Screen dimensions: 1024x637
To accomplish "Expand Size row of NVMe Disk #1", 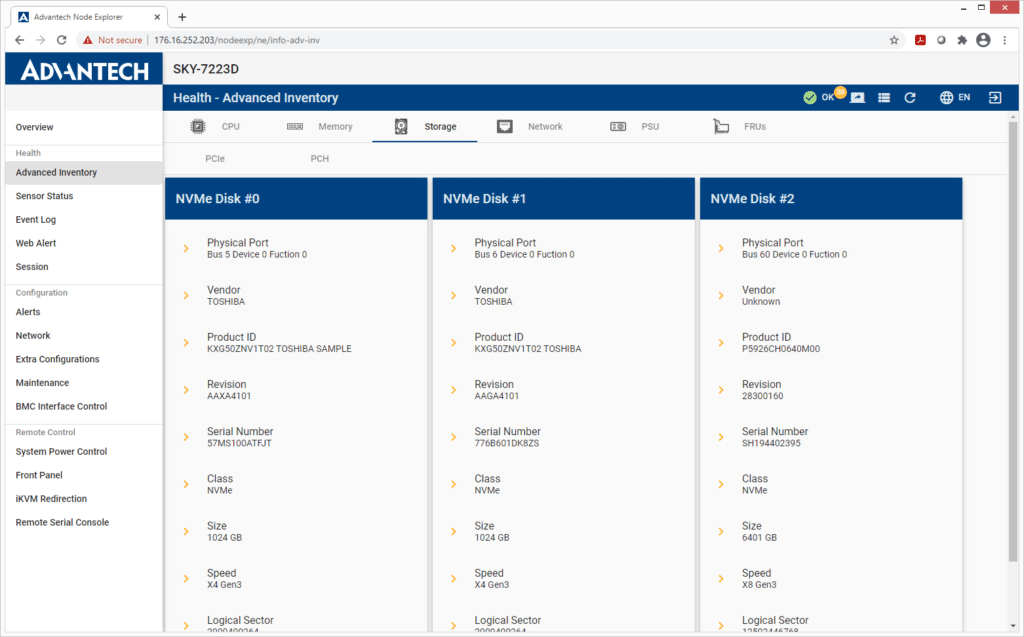I will click(x=453, y=531).
